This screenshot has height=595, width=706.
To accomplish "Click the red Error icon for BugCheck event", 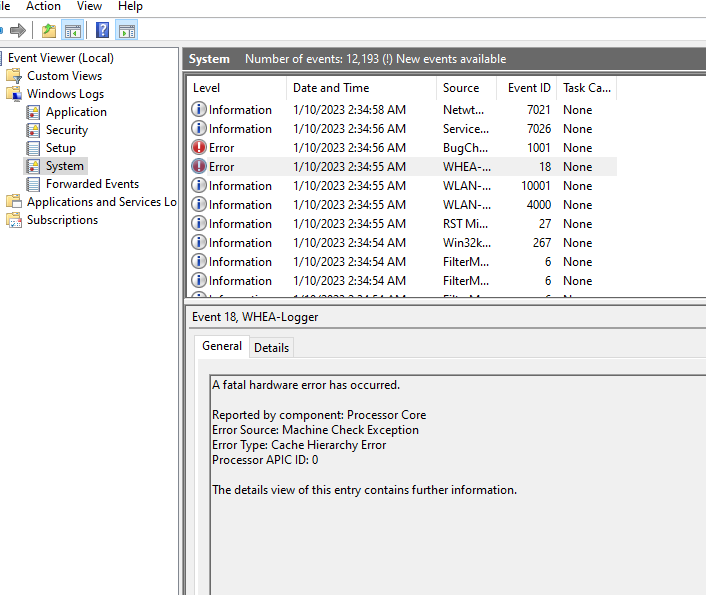I will point(199,148).
